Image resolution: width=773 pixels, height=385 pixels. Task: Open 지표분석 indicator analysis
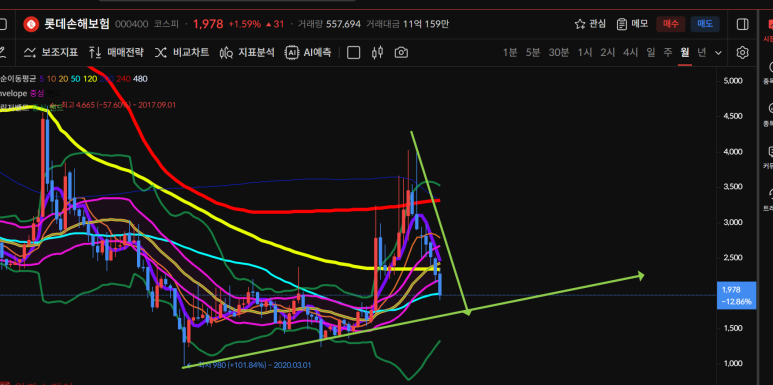[246, 52]
